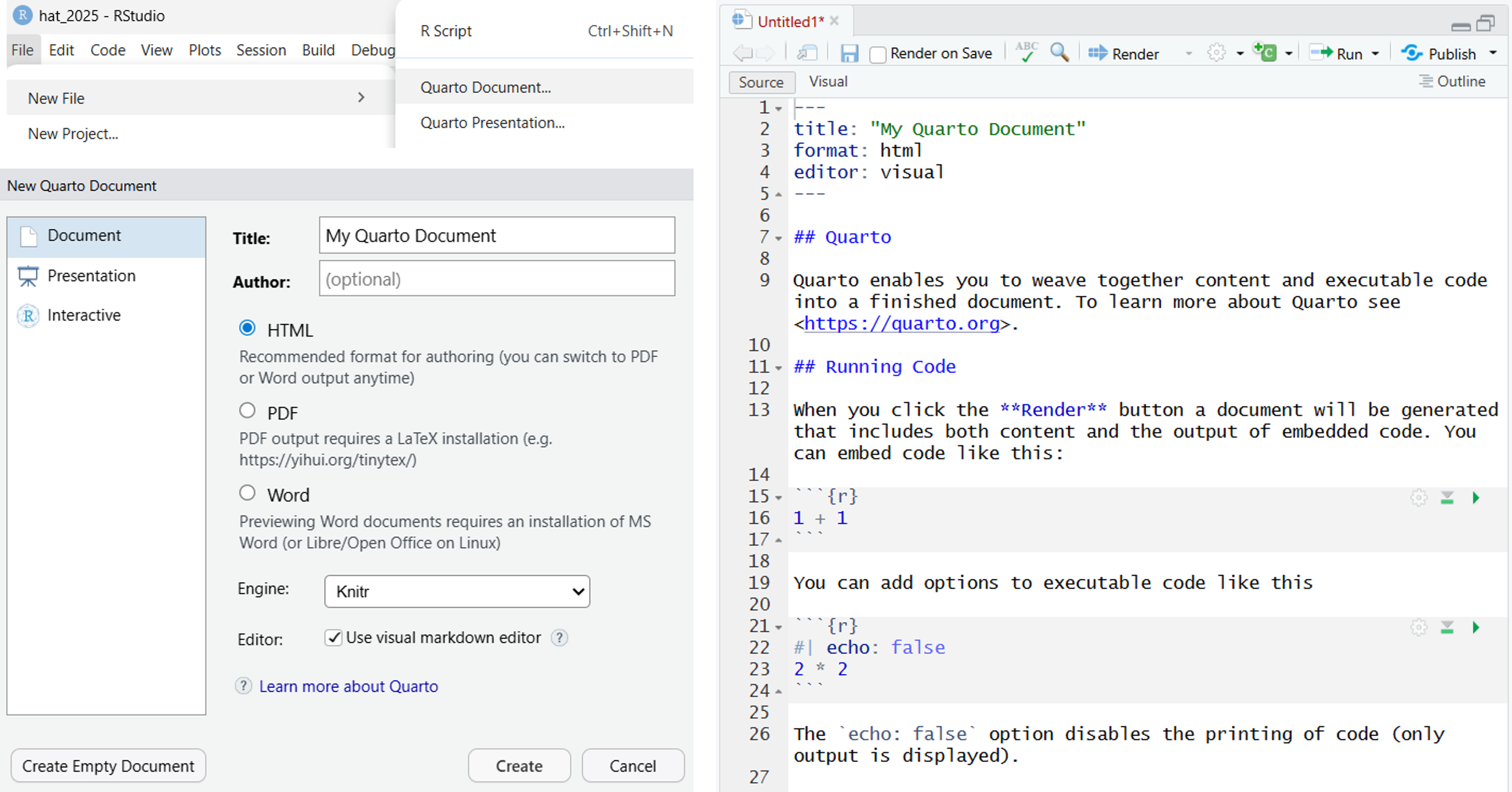
Task: Click the Create Empty Document button
Action: click(x=108, y=766)
